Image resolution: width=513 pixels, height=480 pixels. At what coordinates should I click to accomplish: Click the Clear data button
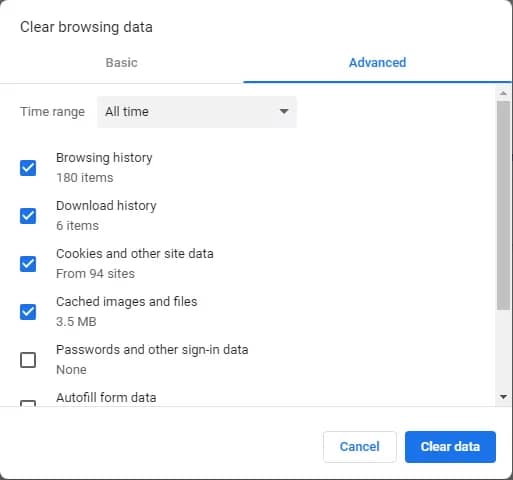tap(450, 447)
